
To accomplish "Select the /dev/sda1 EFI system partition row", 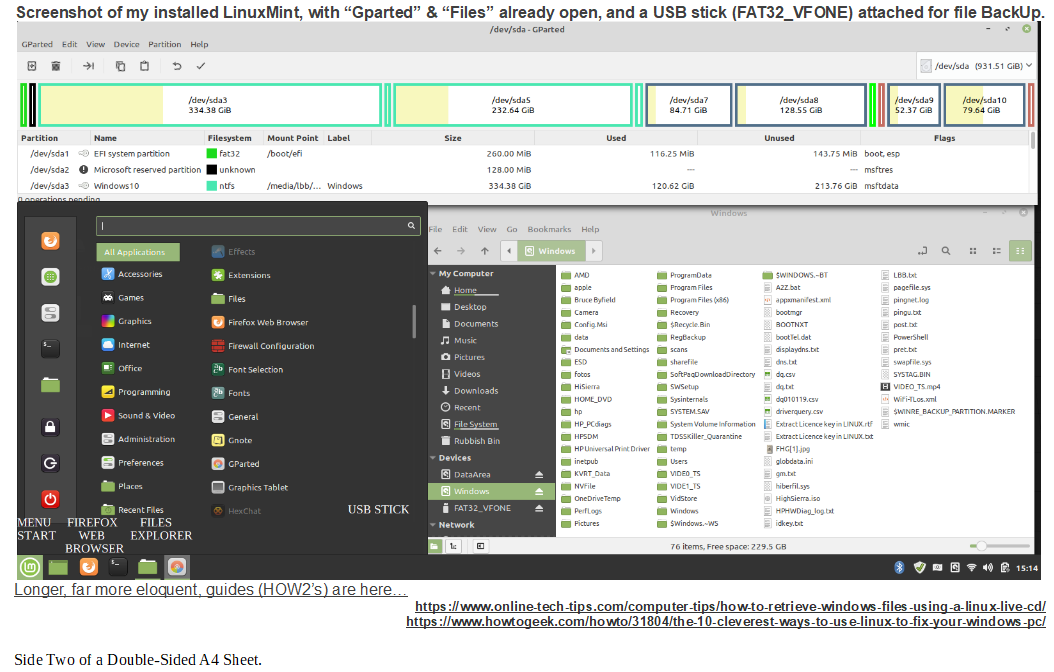I will tap(524, 154).
